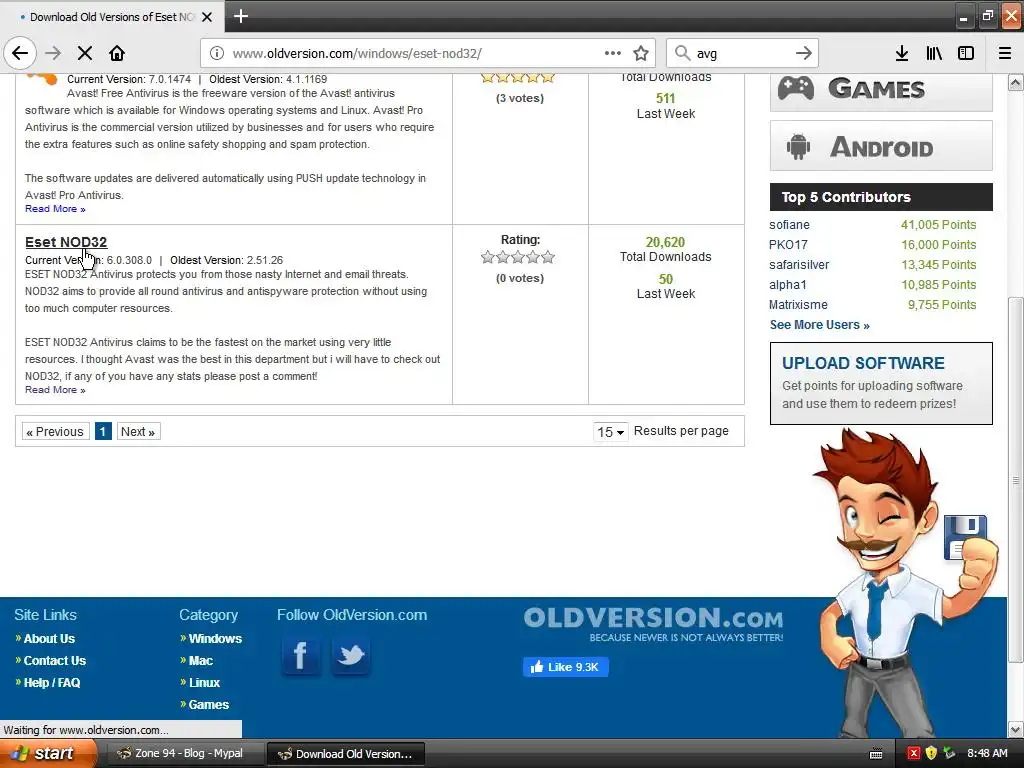
Task: Read More about Avast antivirus
Action: pos(55,209)
